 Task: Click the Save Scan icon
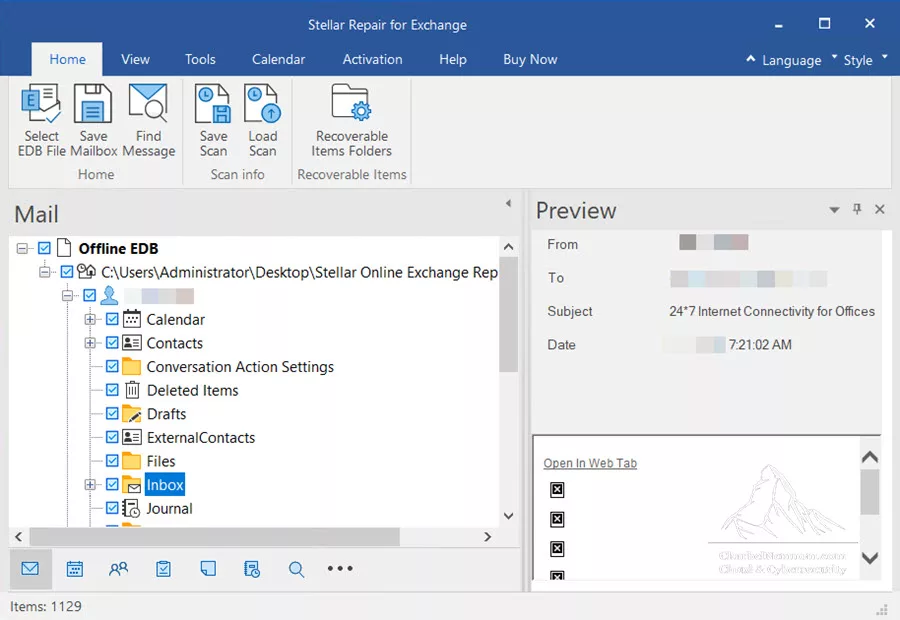click(213, 103)
